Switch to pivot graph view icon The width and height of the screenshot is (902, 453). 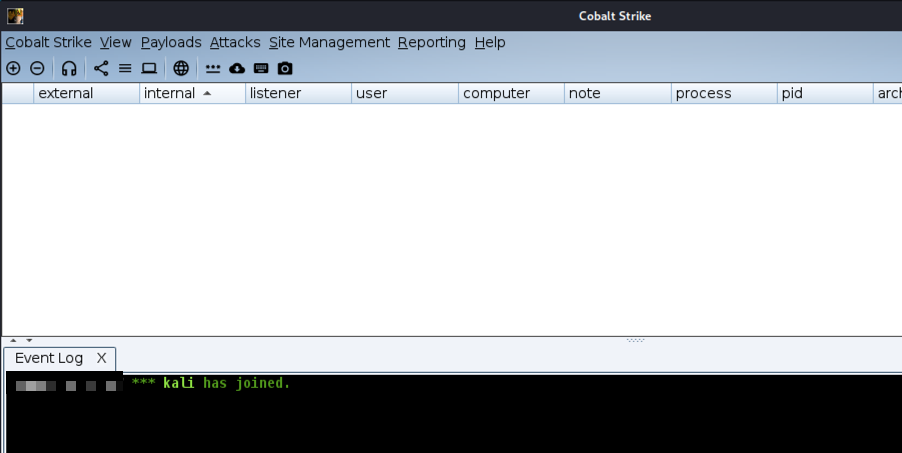[x=101, y=68]
